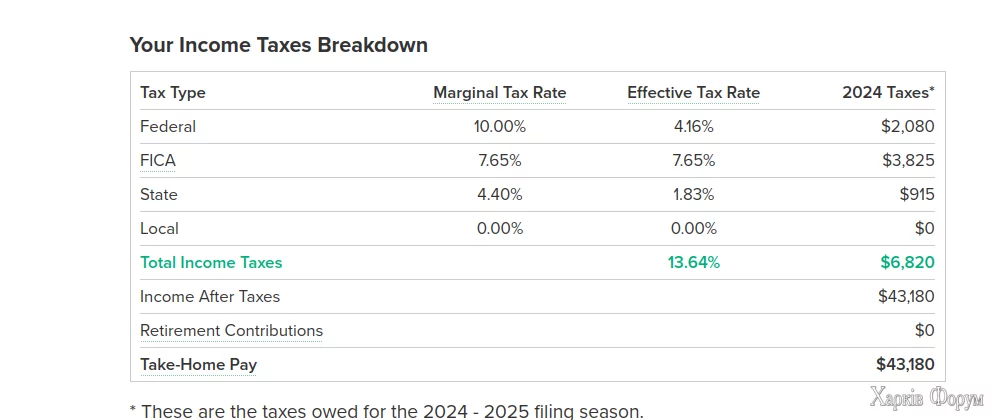Image resolution: width=999 pixels, height=420 pixels.
Task: Open the Federal tax type definition
Action: (x=168, y=127)
